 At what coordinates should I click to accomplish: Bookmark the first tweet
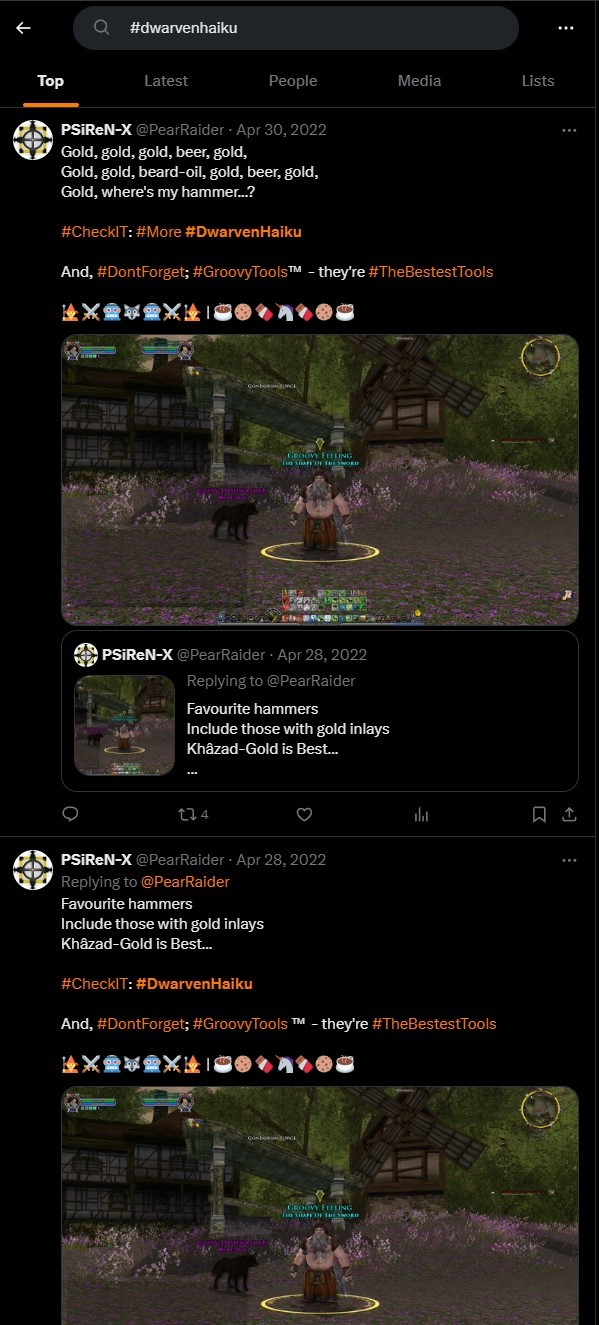point(539,814)
